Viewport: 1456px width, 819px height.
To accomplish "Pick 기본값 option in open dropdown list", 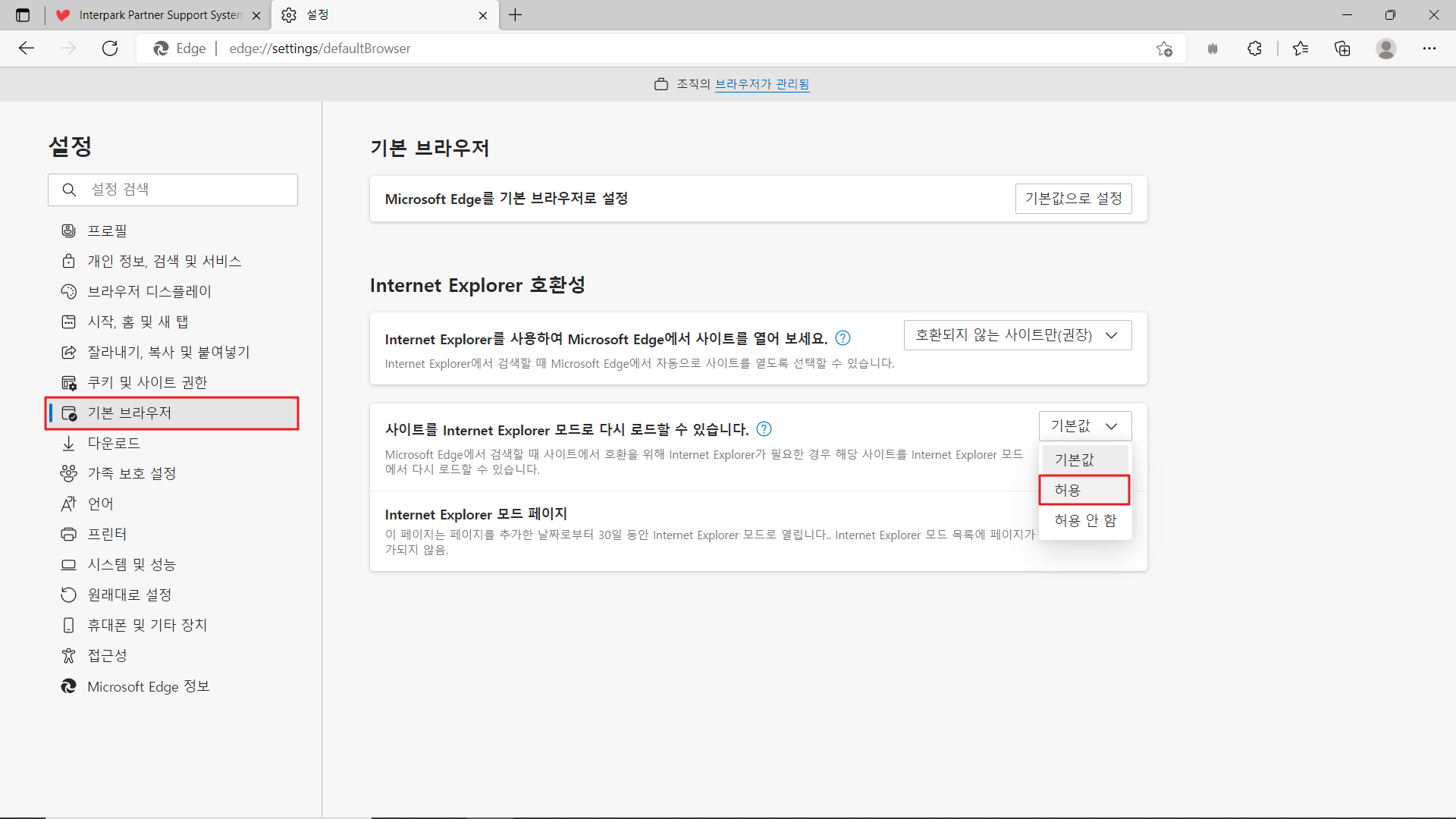I will coord(1084,460).
